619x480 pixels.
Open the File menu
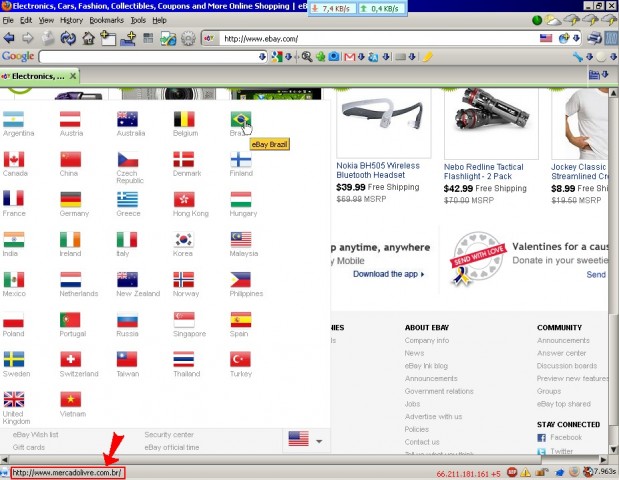(x=8, y=20)
